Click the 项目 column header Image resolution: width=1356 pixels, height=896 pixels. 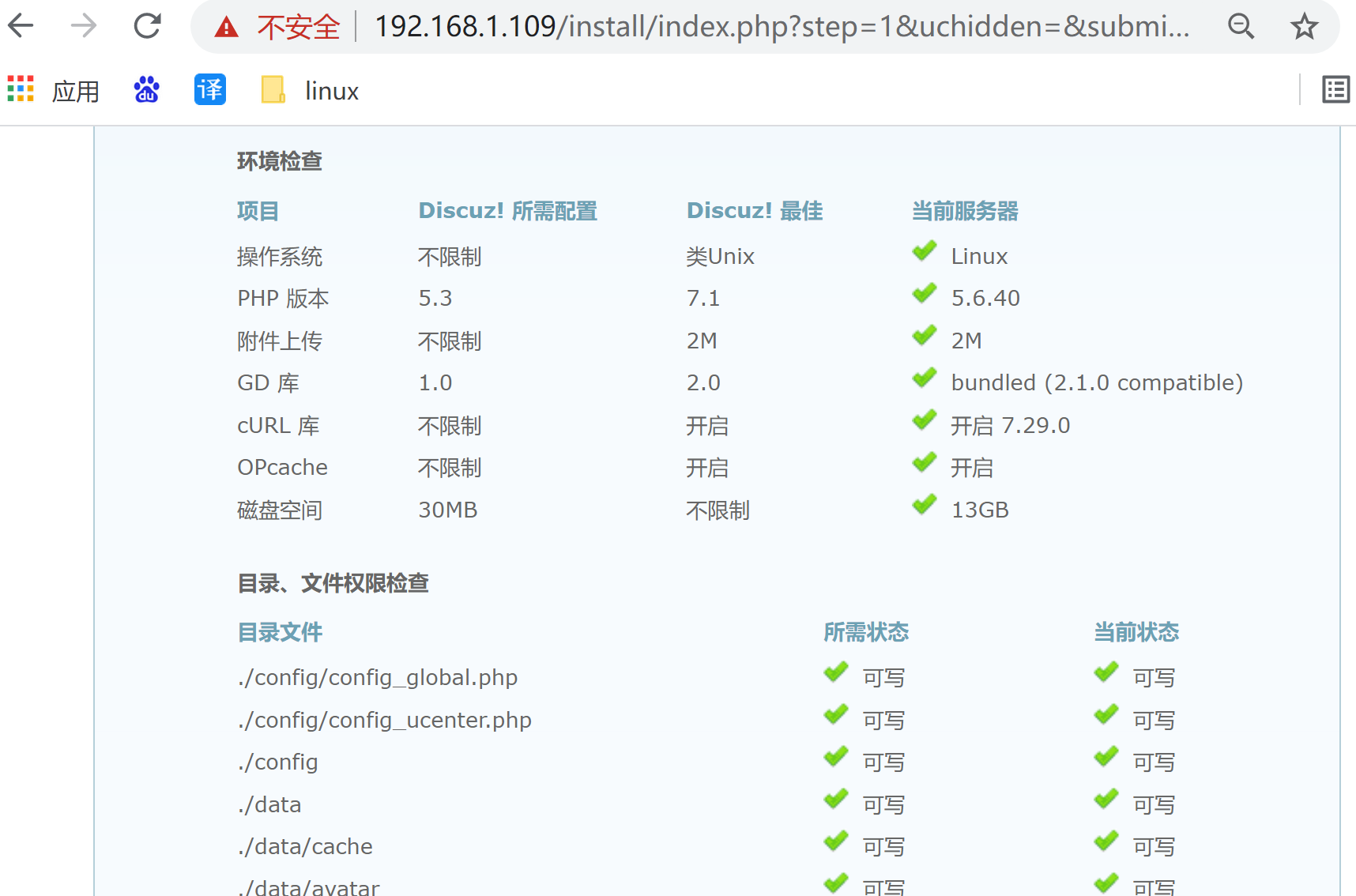258,211
